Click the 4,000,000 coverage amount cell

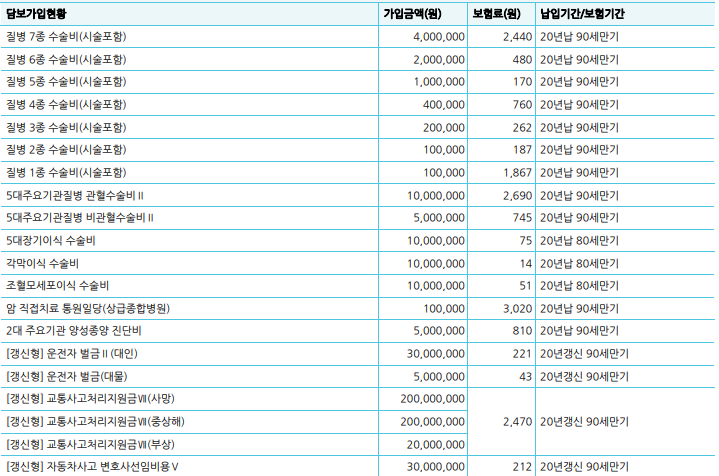click(x=438, y=37)
